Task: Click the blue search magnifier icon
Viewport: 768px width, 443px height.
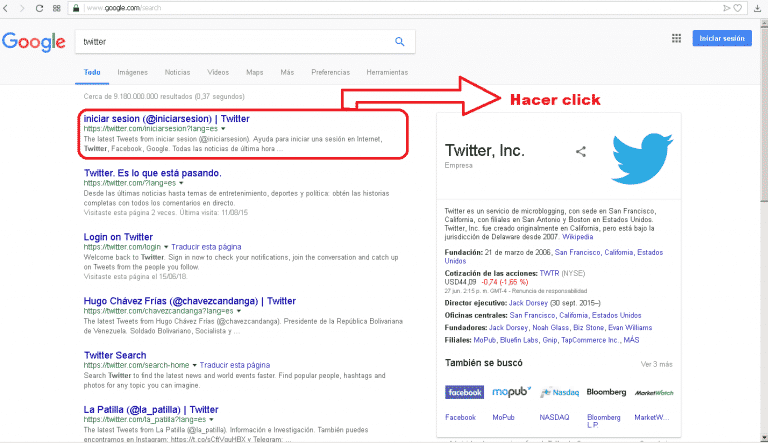Action: click(400, 41)
